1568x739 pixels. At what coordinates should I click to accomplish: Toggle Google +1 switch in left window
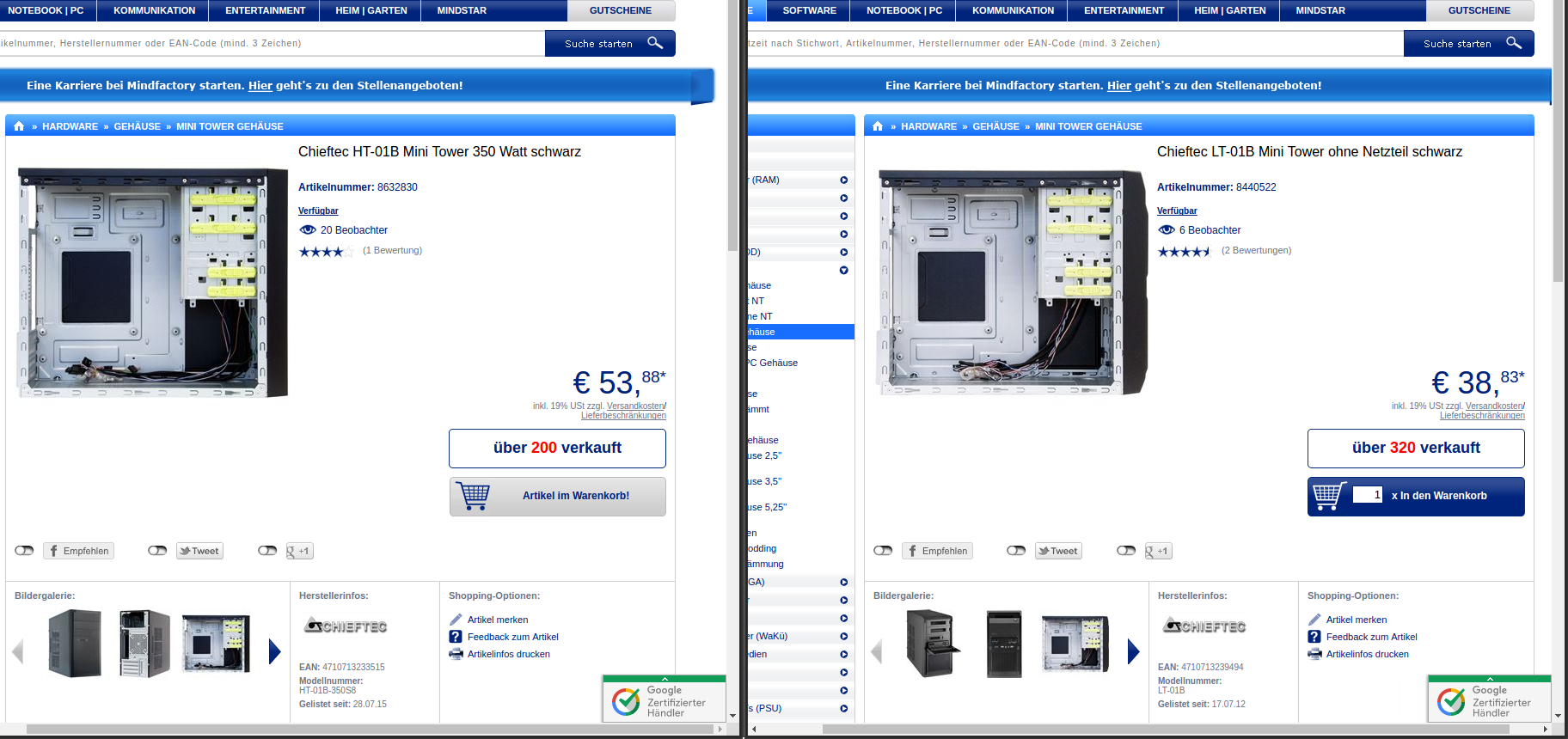tap(267, 550)
